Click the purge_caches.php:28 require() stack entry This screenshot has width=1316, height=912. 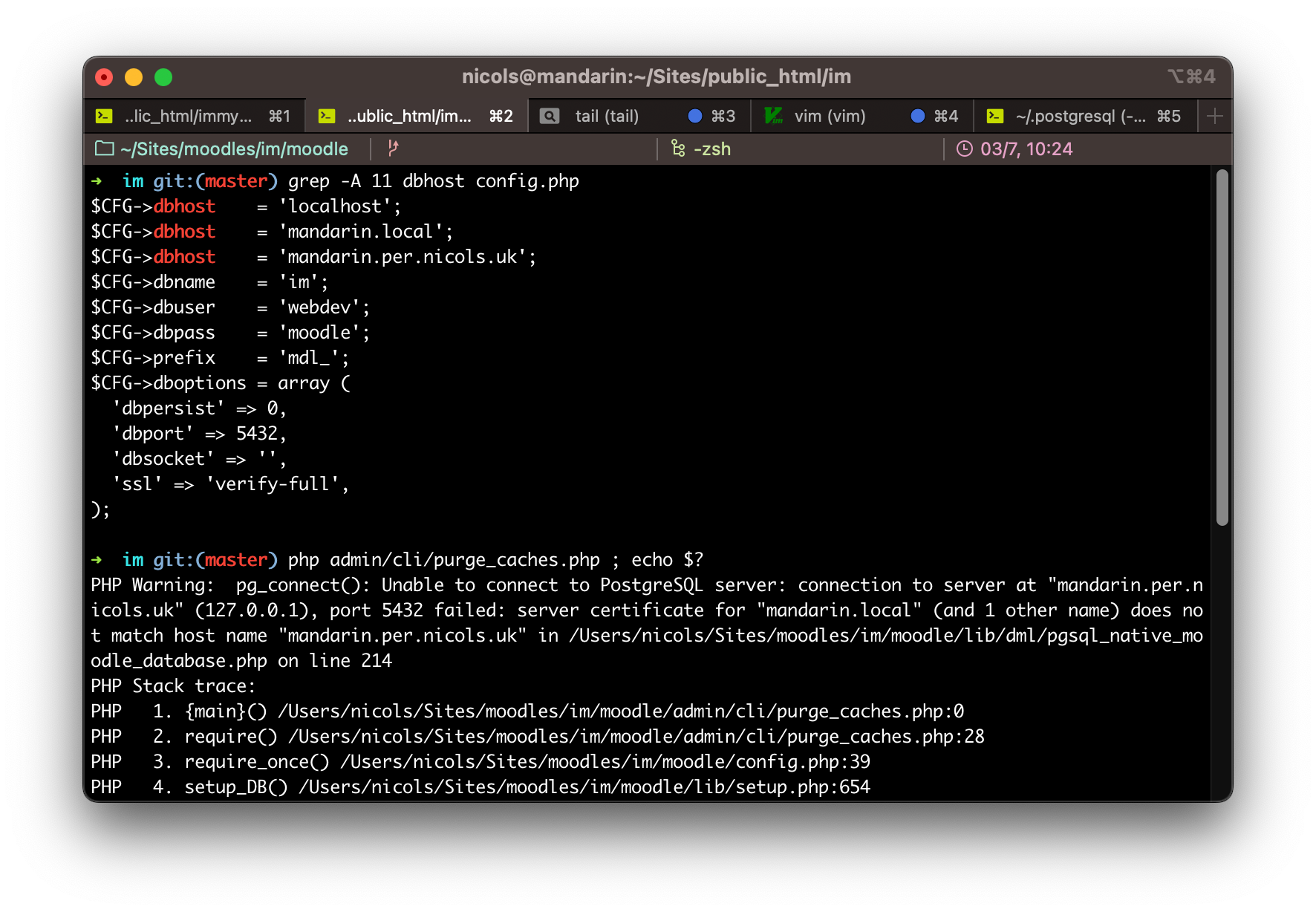click(x=538, y=737)
